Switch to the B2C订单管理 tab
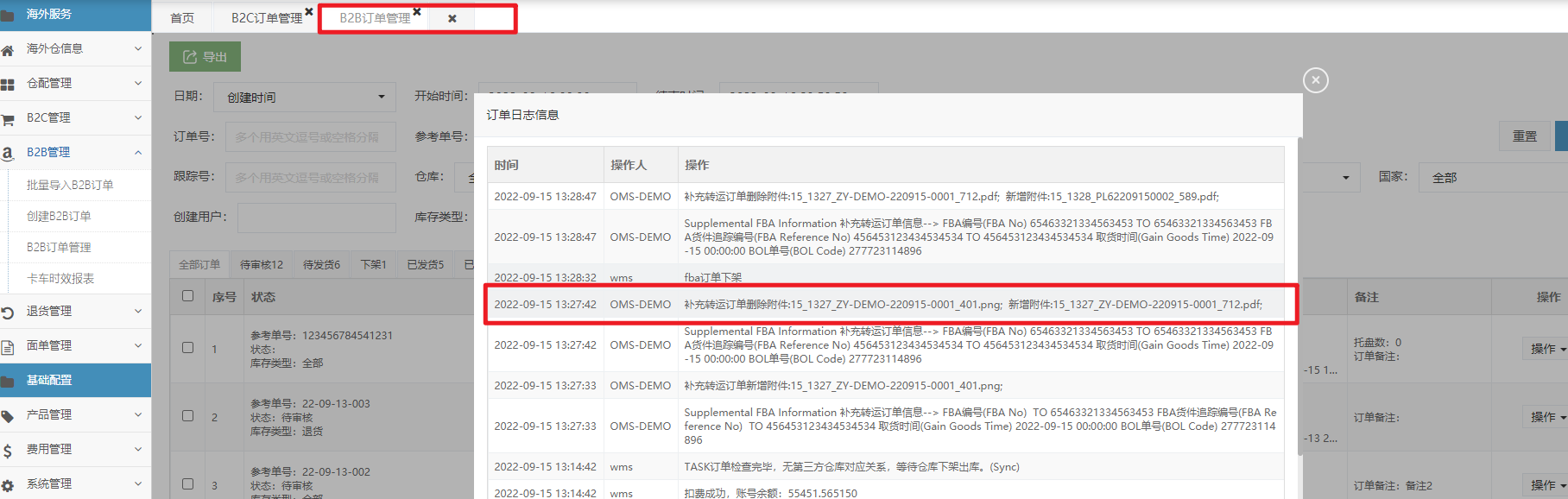Image resolution: width=1568 pixels, height=499 pixels. tap(267, 18)
